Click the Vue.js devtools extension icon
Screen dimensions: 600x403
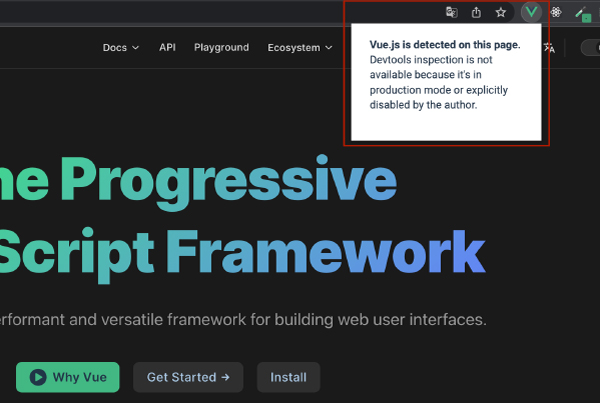tap(531, 12)
